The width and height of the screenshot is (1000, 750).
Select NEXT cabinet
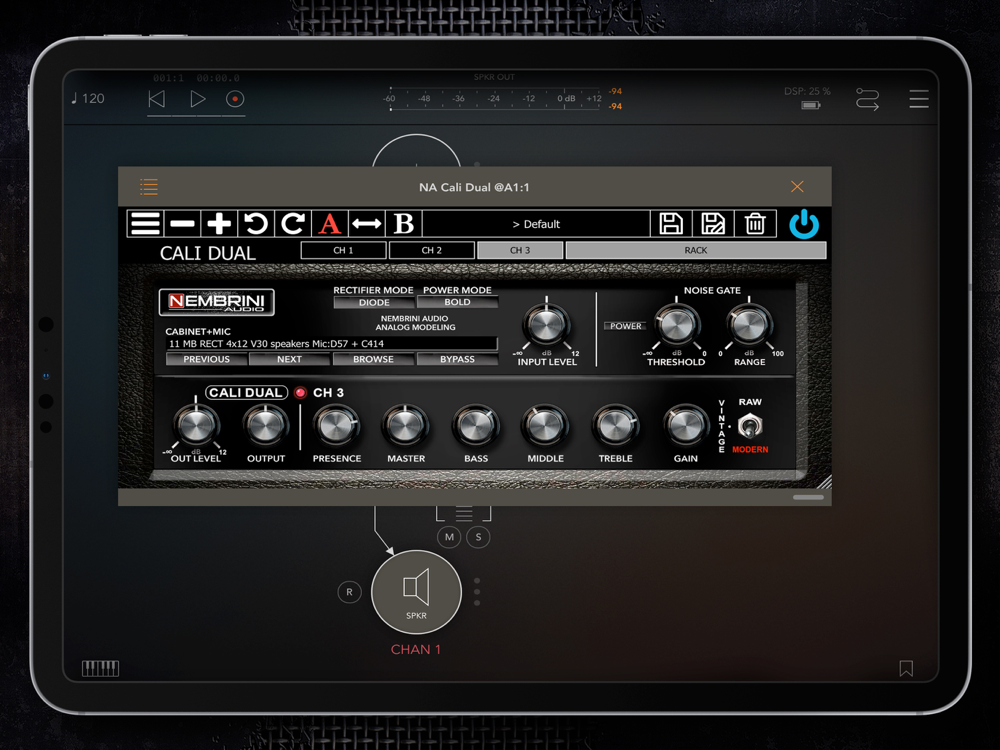pos(290,359)
